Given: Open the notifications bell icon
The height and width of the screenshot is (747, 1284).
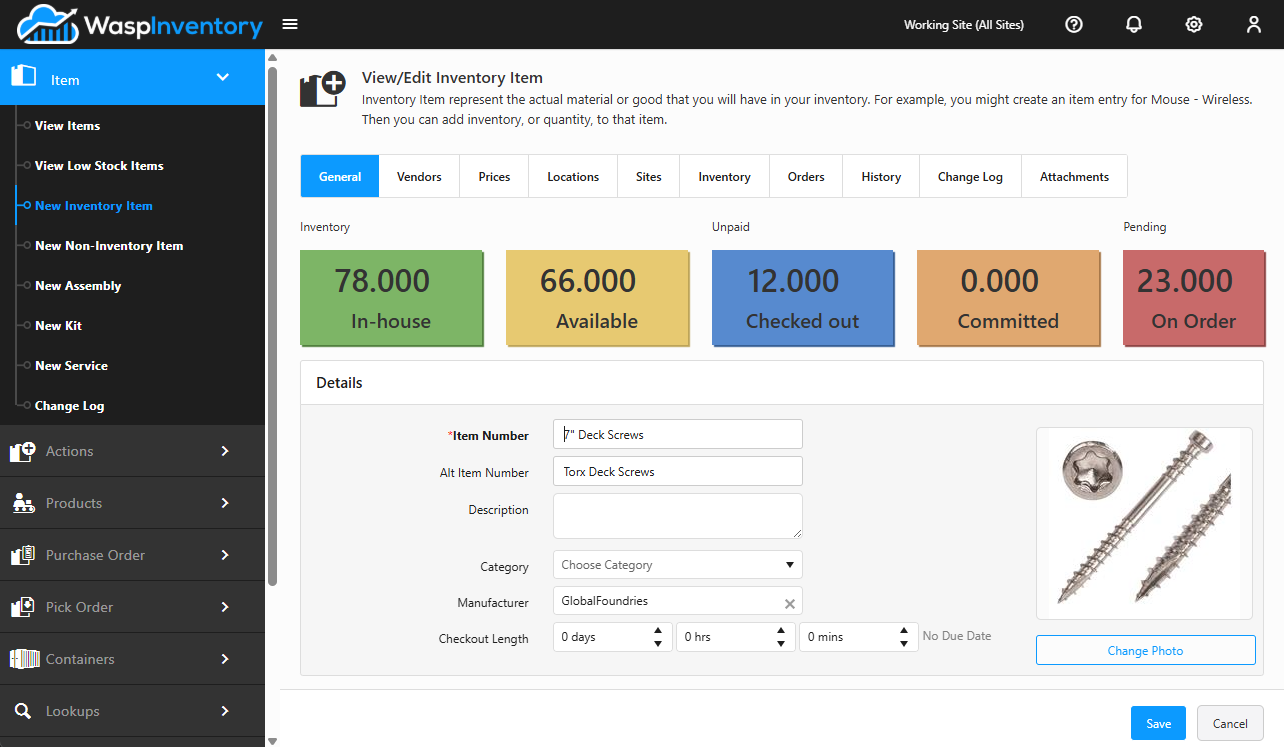Looking at the screenshot, I should click(1134, 24).
